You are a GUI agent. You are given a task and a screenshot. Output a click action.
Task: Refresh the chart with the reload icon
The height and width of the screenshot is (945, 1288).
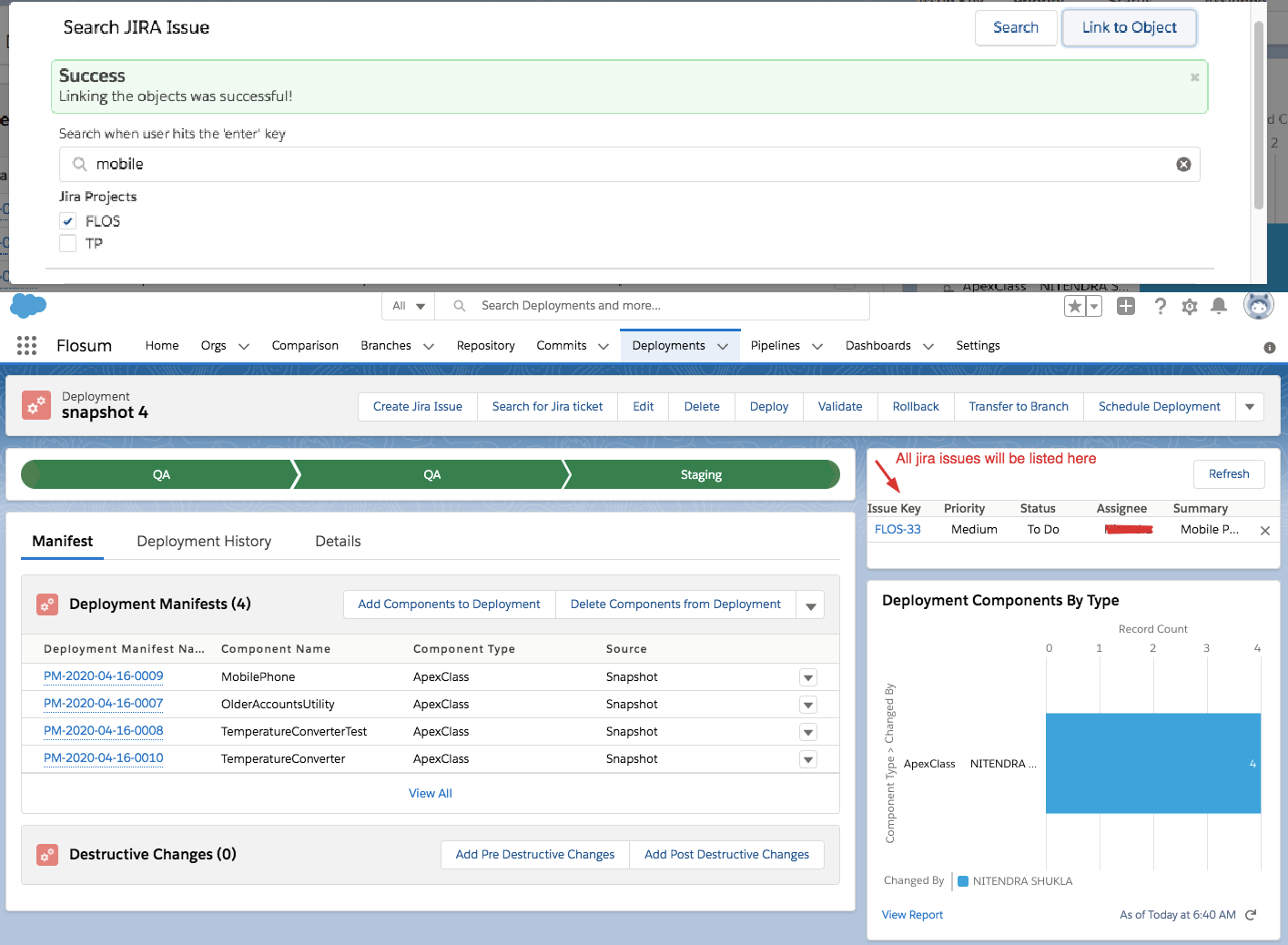click(1251, 915)
